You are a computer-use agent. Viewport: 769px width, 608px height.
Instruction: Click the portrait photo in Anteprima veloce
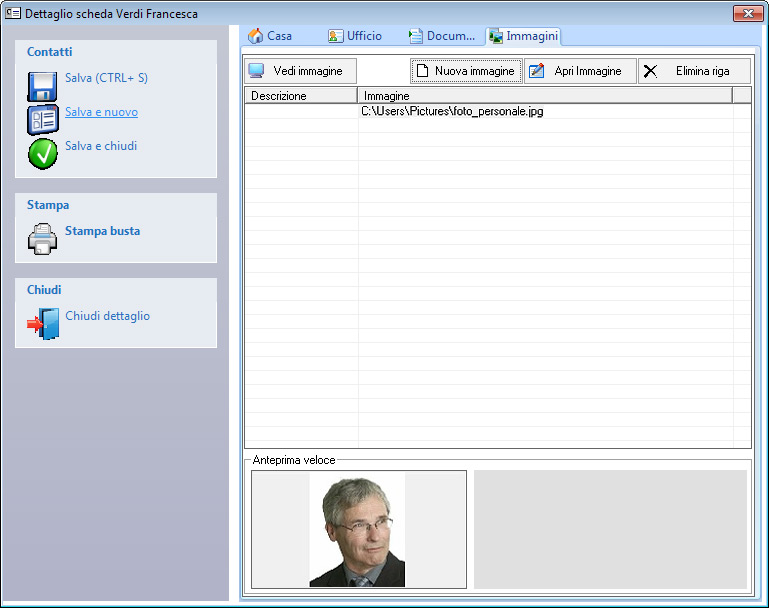[x=357, y=529]
